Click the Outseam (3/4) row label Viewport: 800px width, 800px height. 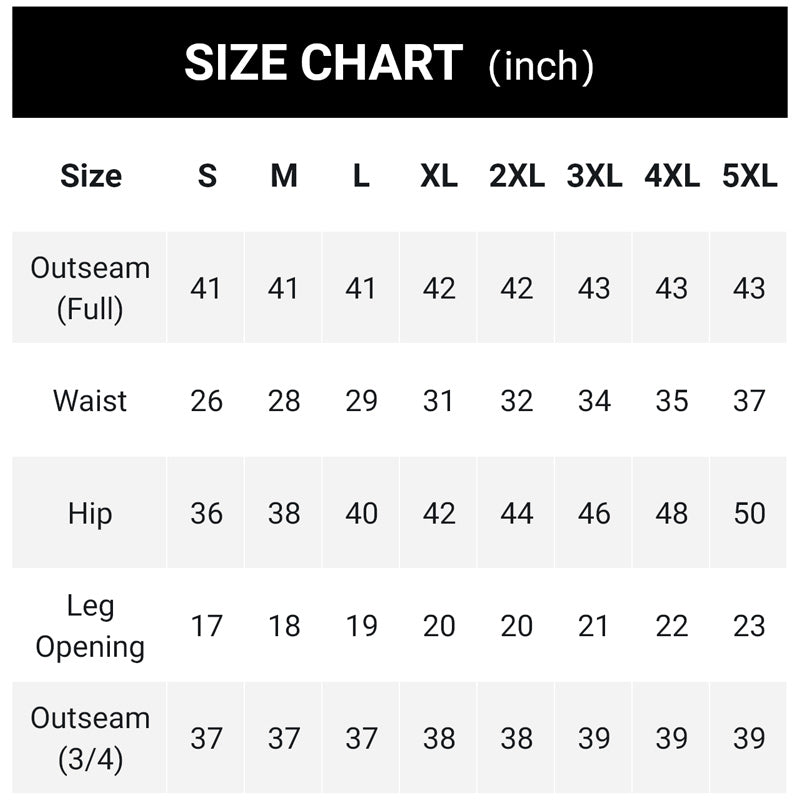pyautogui.click(x=90, y=739)
